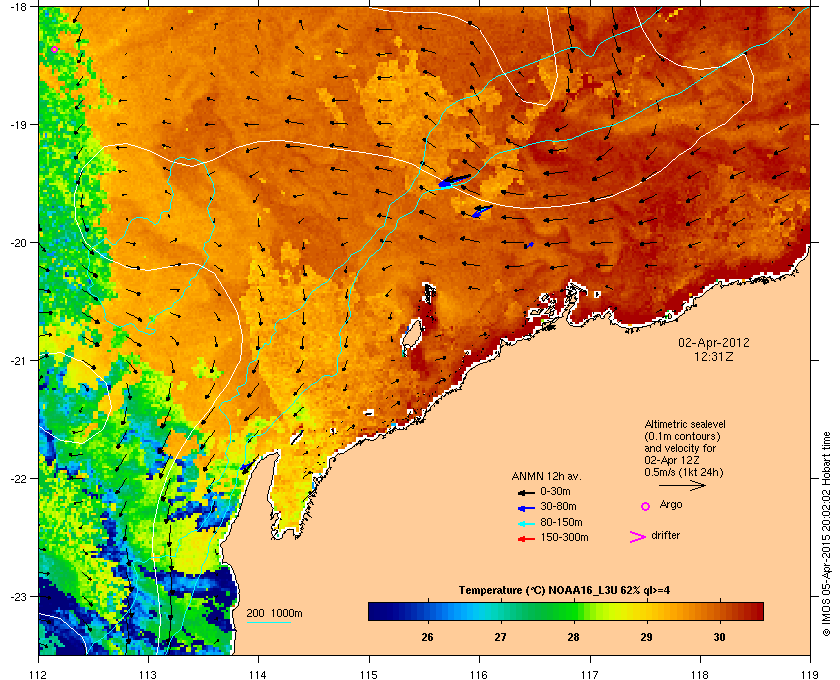Click the longitude axis label 117
Viewport: 840px width, 680px height.
589,674
